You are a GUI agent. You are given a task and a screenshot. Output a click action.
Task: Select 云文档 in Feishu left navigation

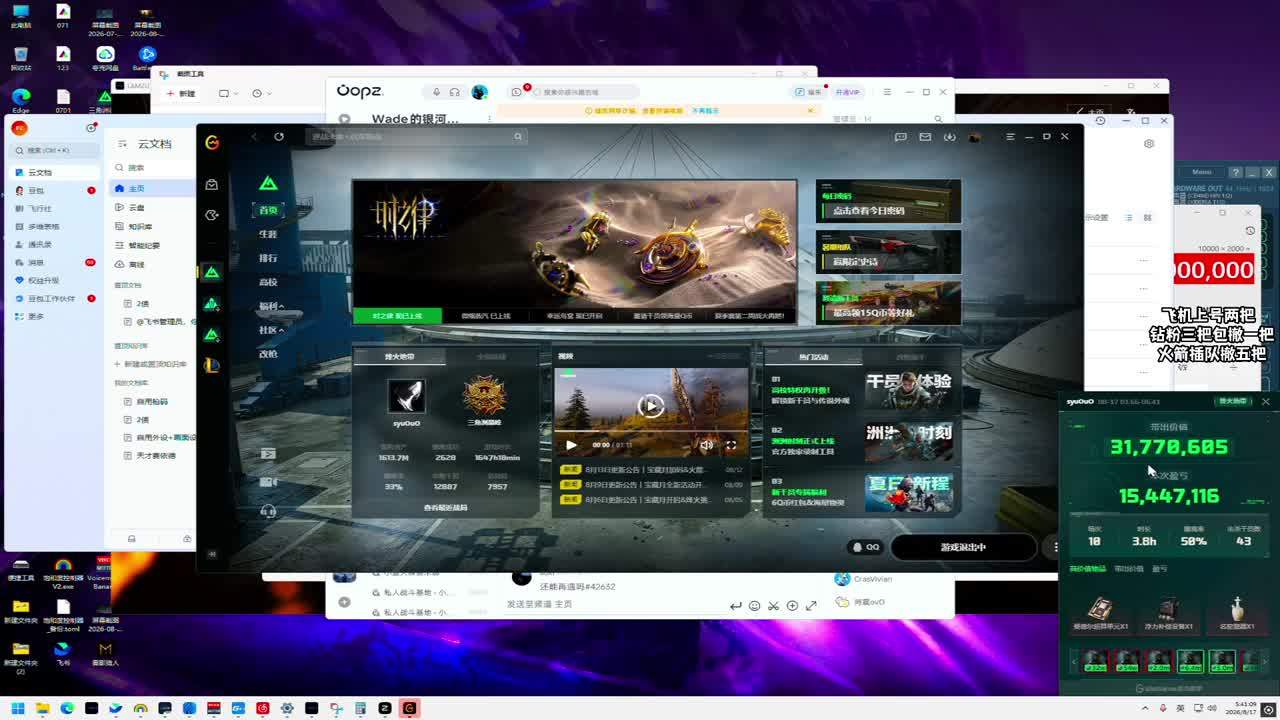tap(52, 172)
